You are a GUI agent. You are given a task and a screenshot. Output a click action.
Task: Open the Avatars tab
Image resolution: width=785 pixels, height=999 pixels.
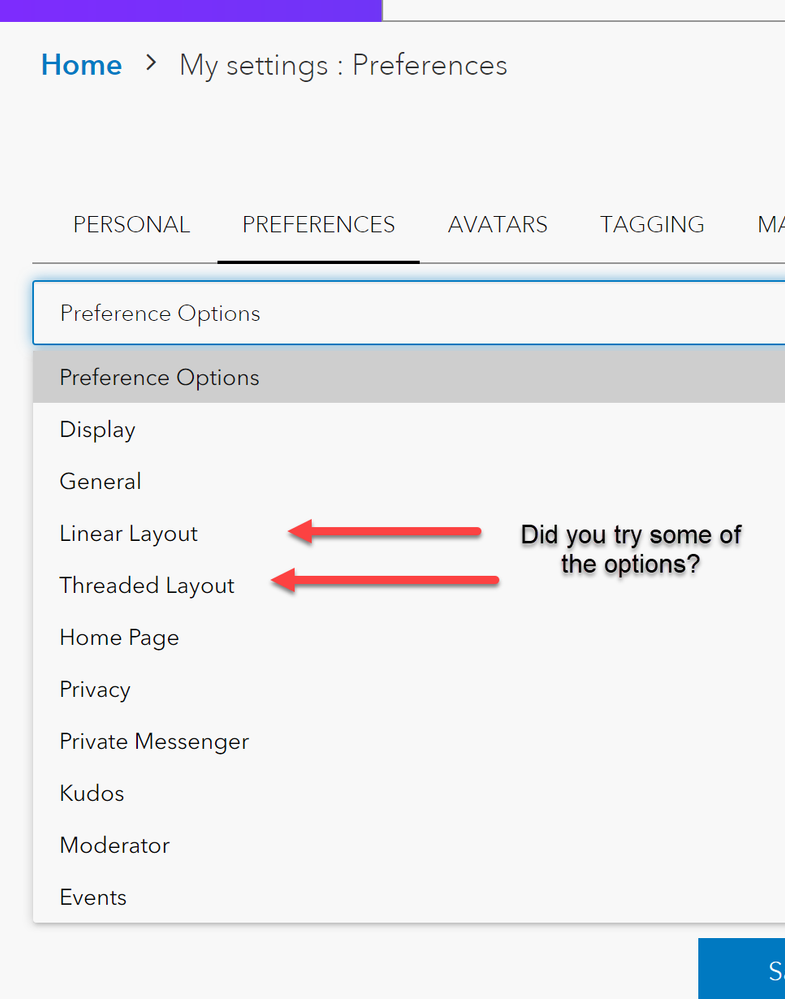497,225
